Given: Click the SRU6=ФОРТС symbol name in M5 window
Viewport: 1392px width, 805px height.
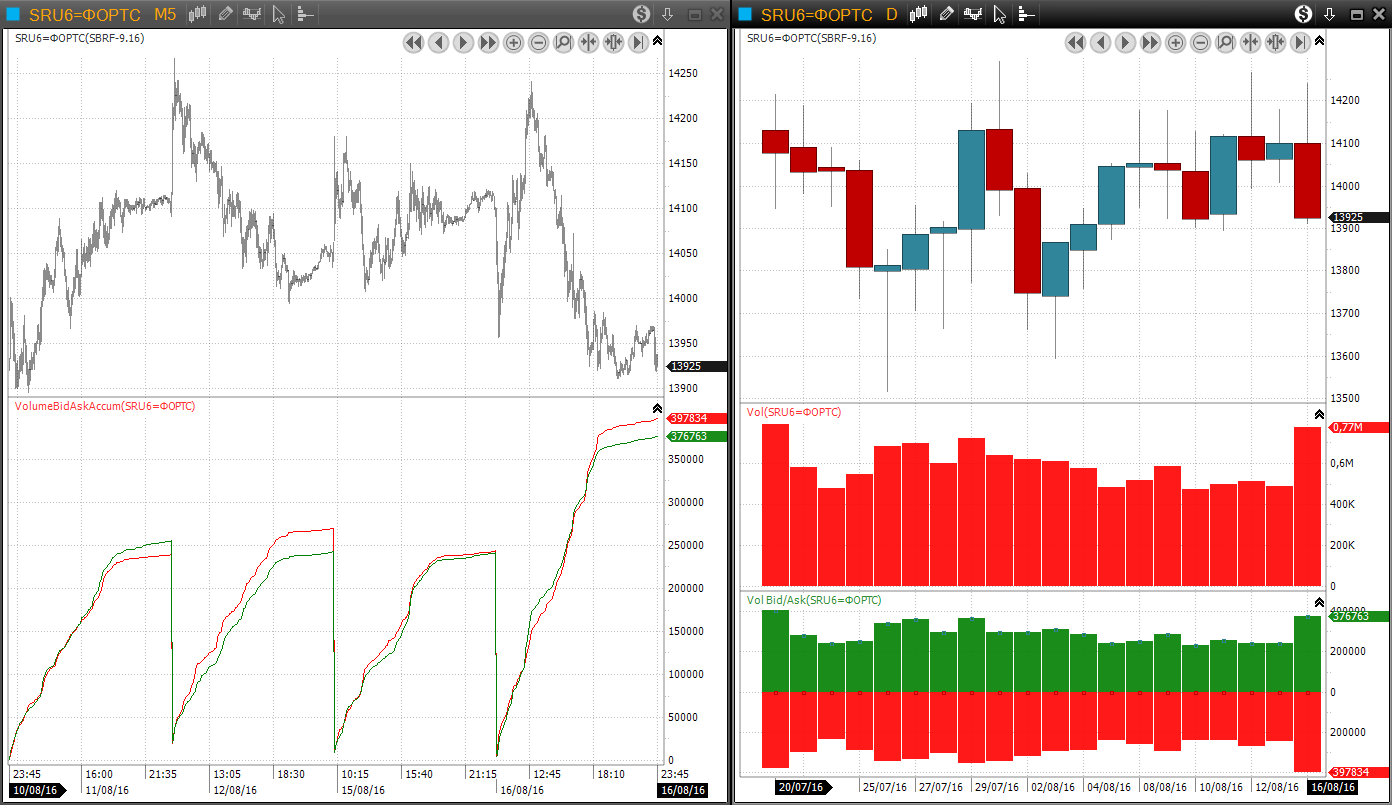Looking at the screenshot, I should pos(84,14).
